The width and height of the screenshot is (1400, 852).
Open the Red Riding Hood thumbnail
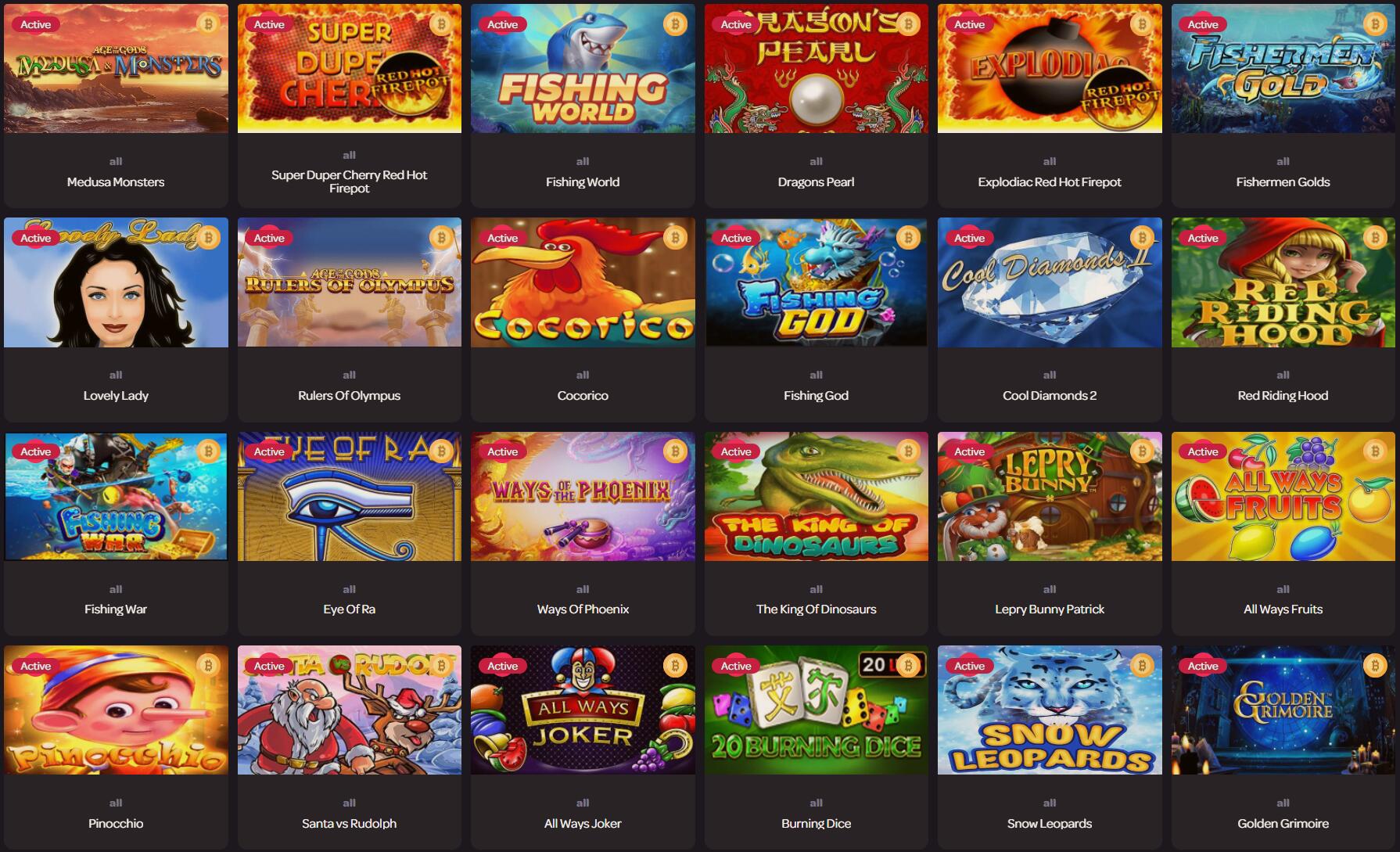(x=1283, y=282)
